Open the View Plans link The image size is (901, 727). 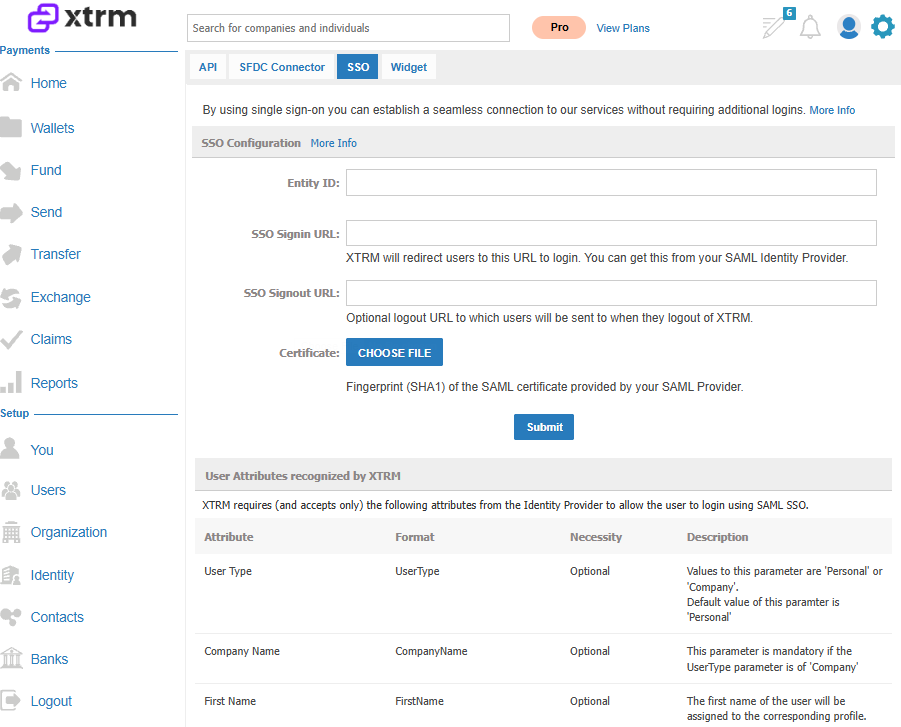[623, 28]
